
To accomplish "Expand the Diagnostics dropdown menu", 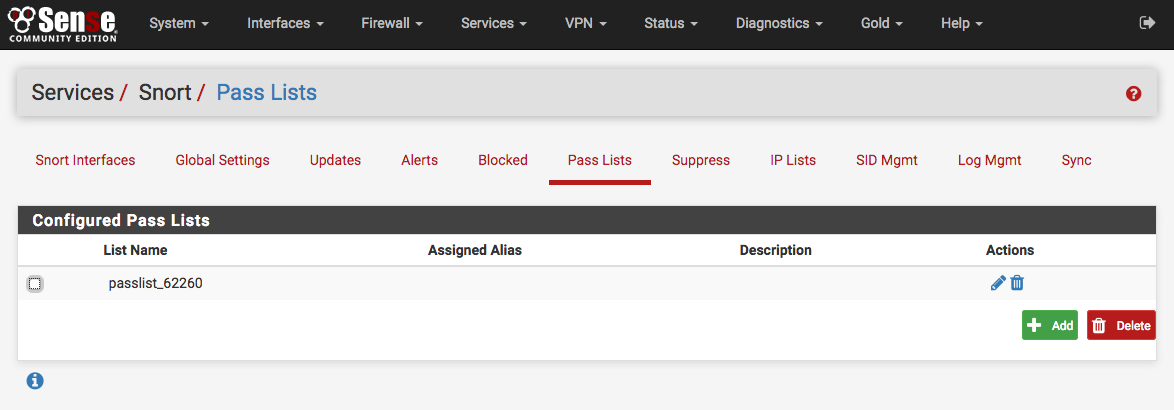I will coord(779,23).
